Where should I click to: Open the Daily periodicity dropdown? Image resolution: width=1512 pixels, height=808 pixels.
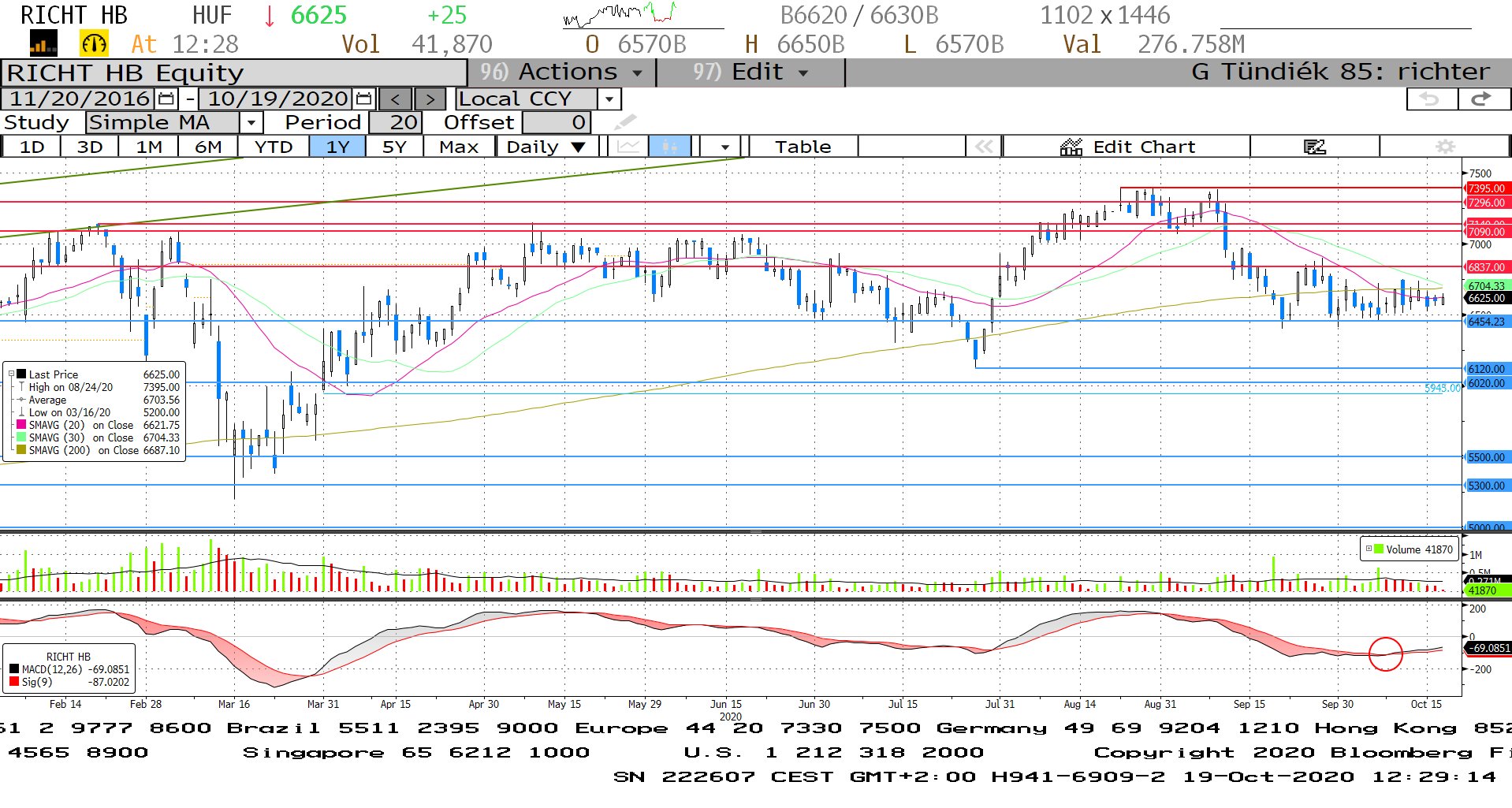point(546,147)
